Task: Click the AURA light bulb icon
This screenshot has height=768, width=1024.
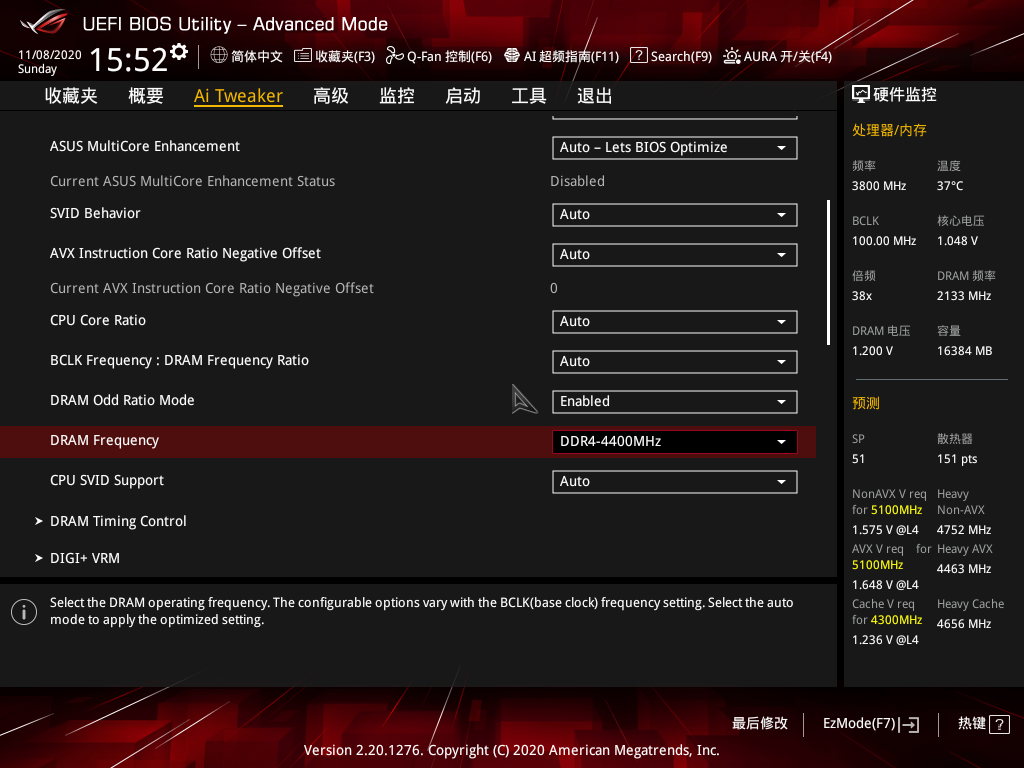Action: (731, 56)
